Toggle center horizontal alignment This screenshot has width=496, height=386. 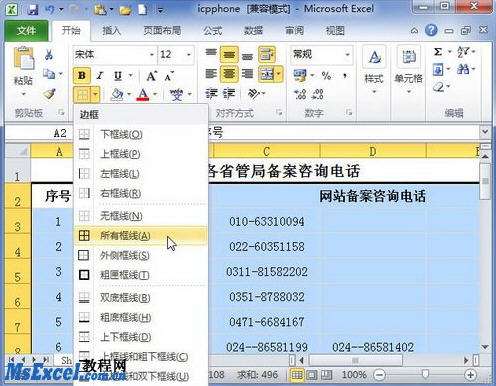(229, 74)
